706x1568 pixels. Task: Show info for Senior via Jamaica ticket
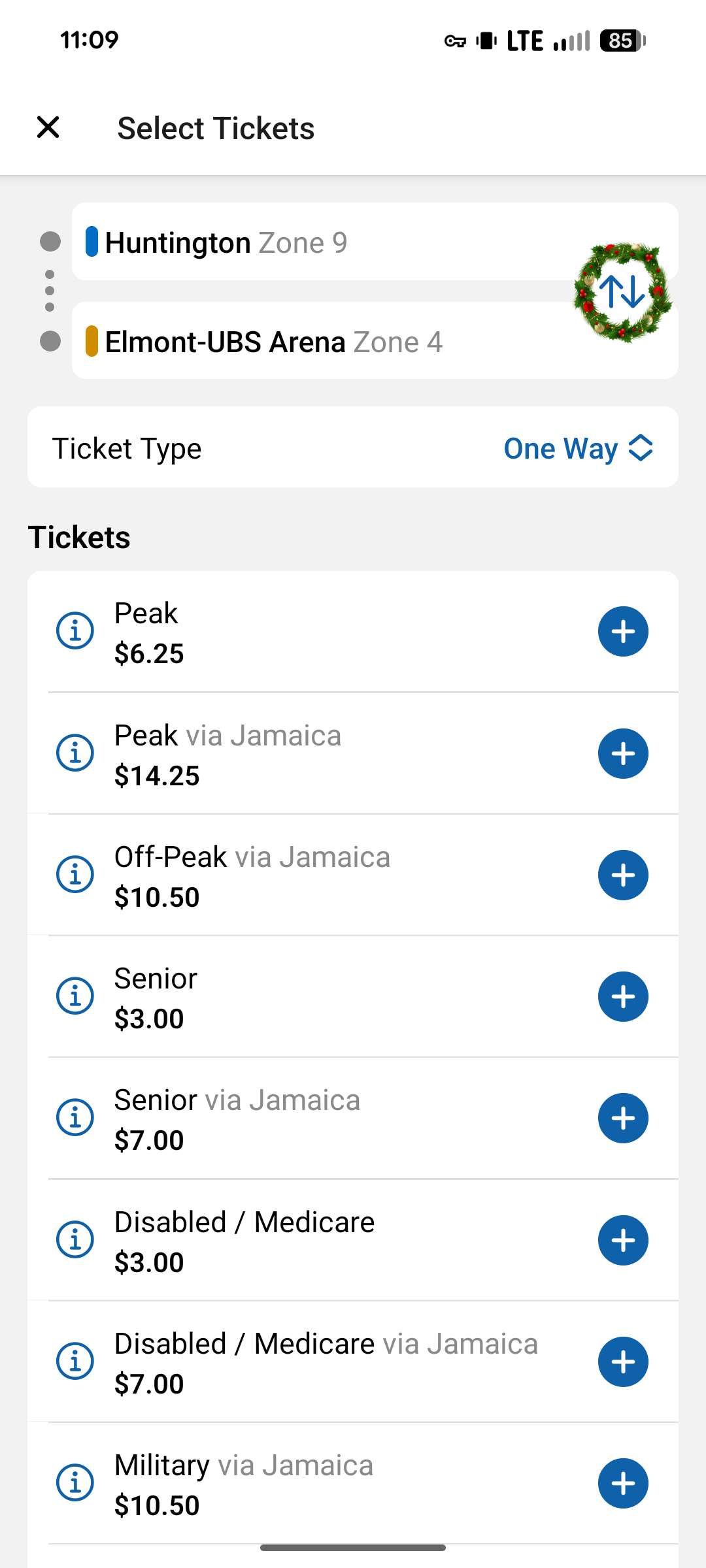tap(75, 1118)
